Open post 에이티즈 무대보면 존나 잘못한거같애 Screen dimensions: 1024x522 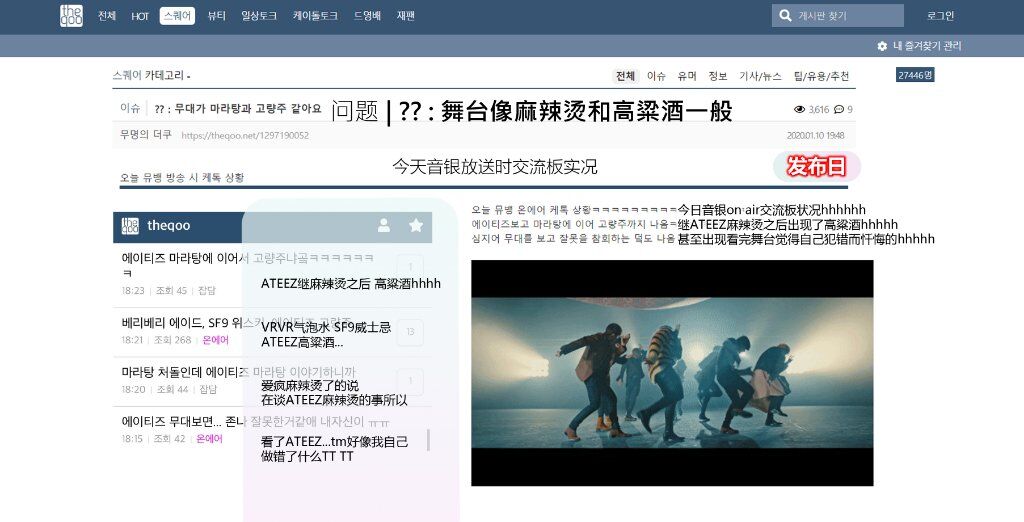click(x=255, y=421)
